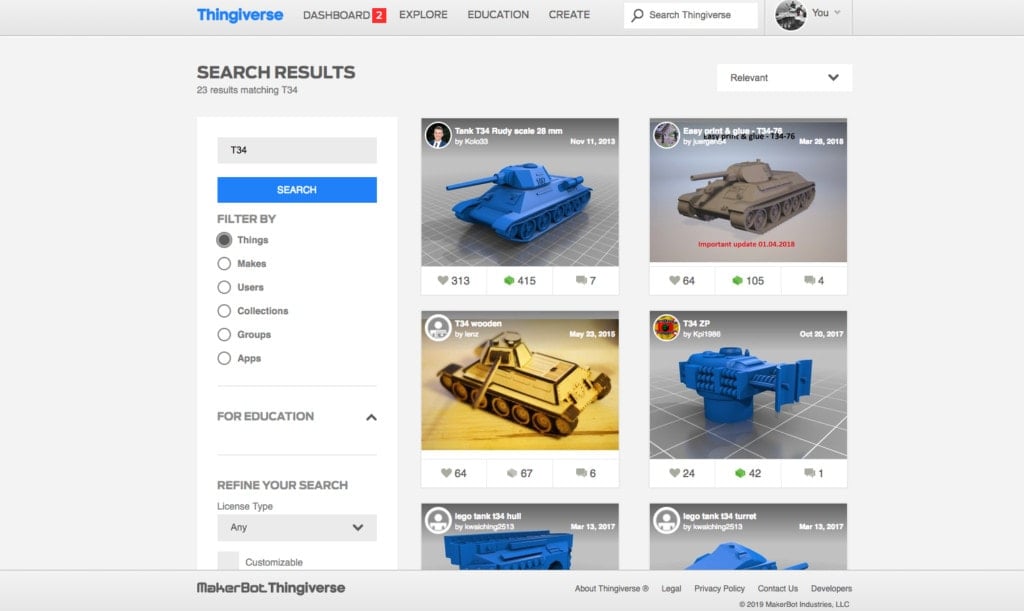This screenshot has height=611, width=1024.
Task: Select the Collections filter radio button
Action: tap(224, 311)
